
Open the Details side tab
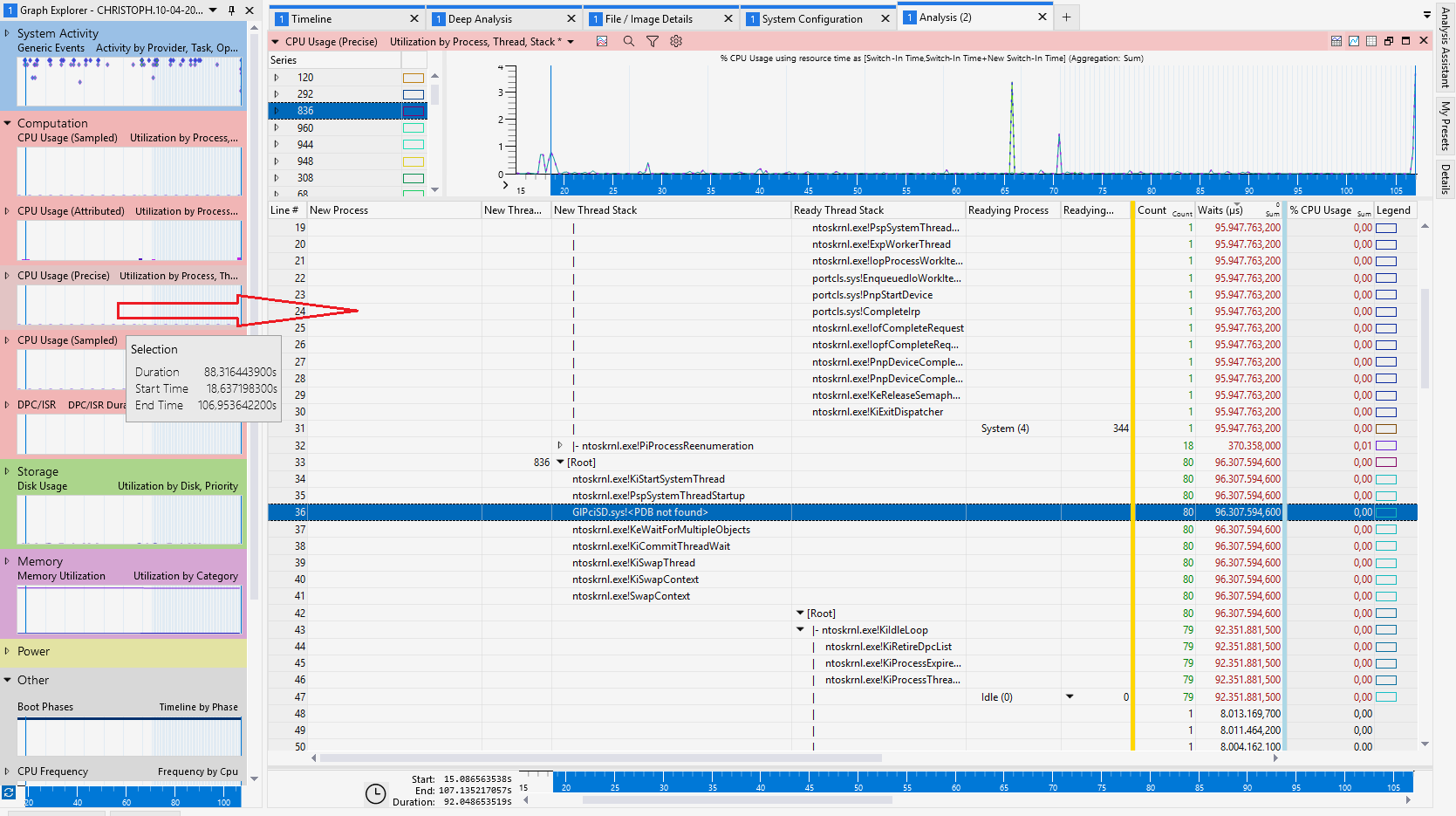click(1445, 178)
